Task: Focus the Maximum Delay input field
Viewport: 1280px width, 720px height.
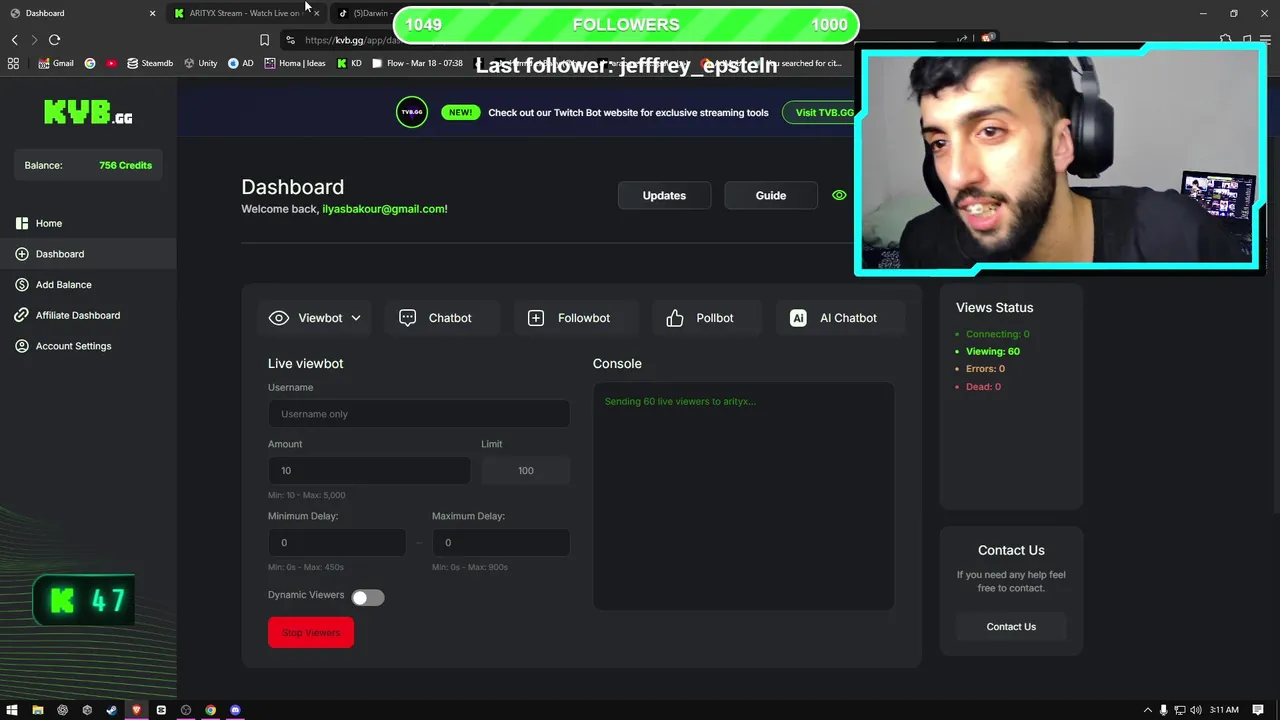Action: pyautogui.click(x=501, y=542)
